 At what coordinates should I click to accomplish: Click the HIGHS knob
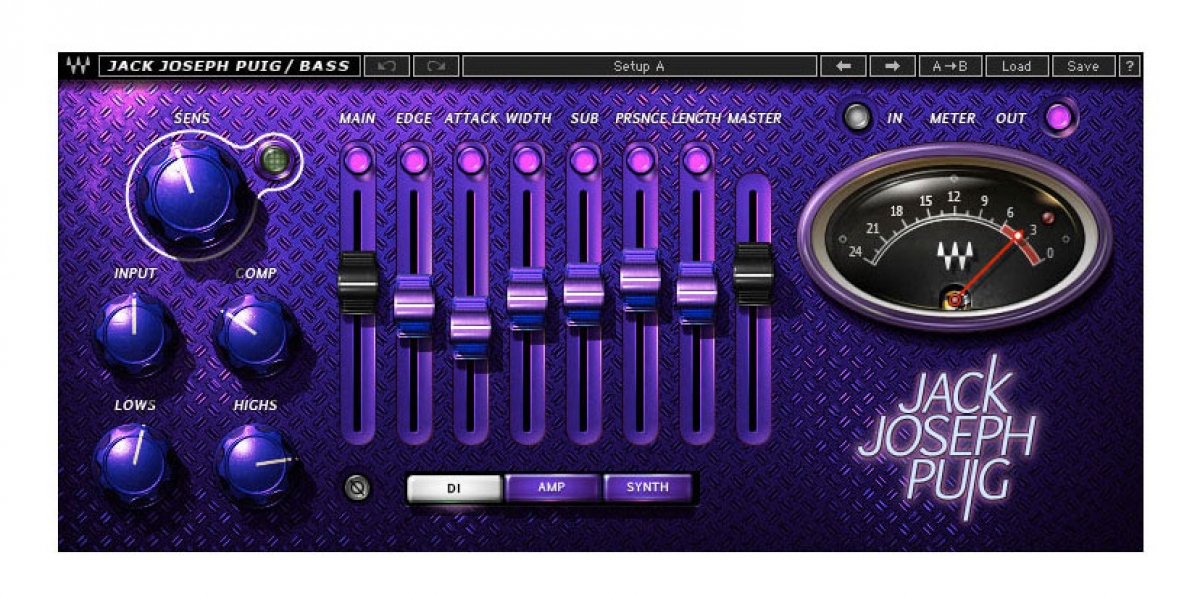click(x=256, y=463)
